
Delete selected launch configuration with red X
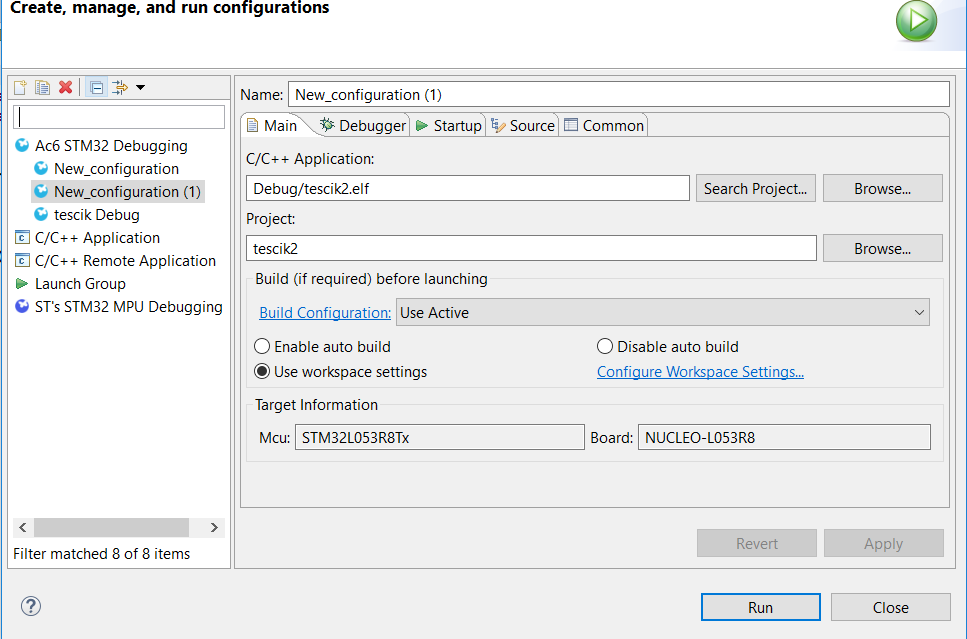(65, 88)
